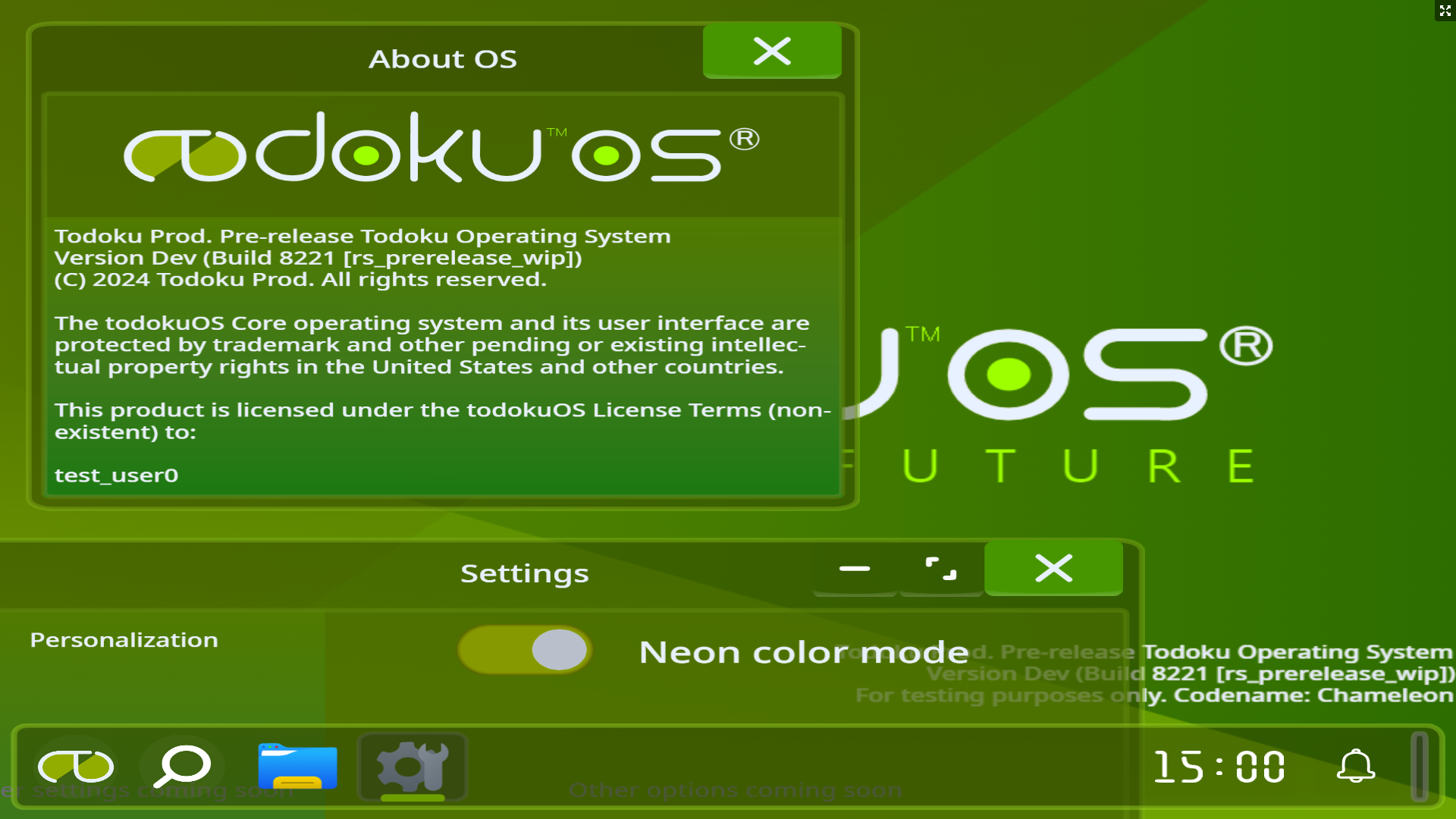Close the Settings window
Screen dimensions: 1456x819
(x=1053, y=568)
